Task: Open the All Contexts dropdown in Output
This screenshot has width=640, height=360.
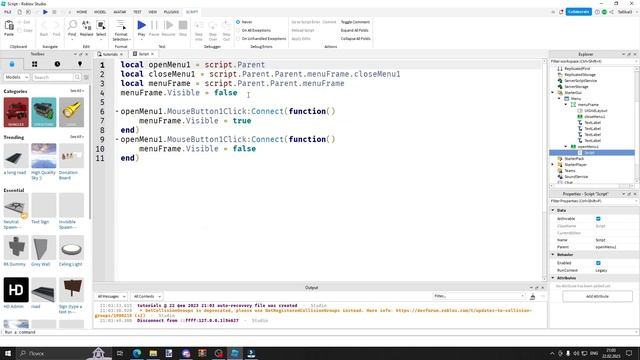Action: pos(147,296)
